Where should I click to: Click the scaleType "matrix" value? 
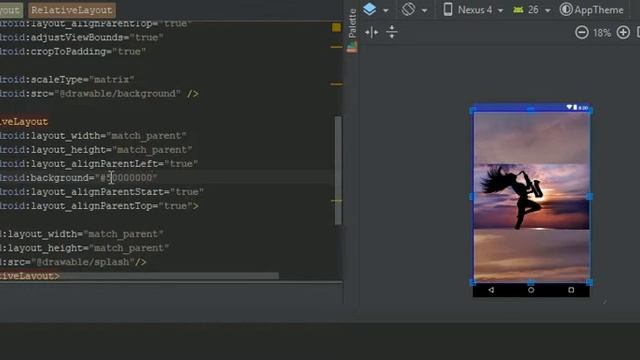[111, 80]
